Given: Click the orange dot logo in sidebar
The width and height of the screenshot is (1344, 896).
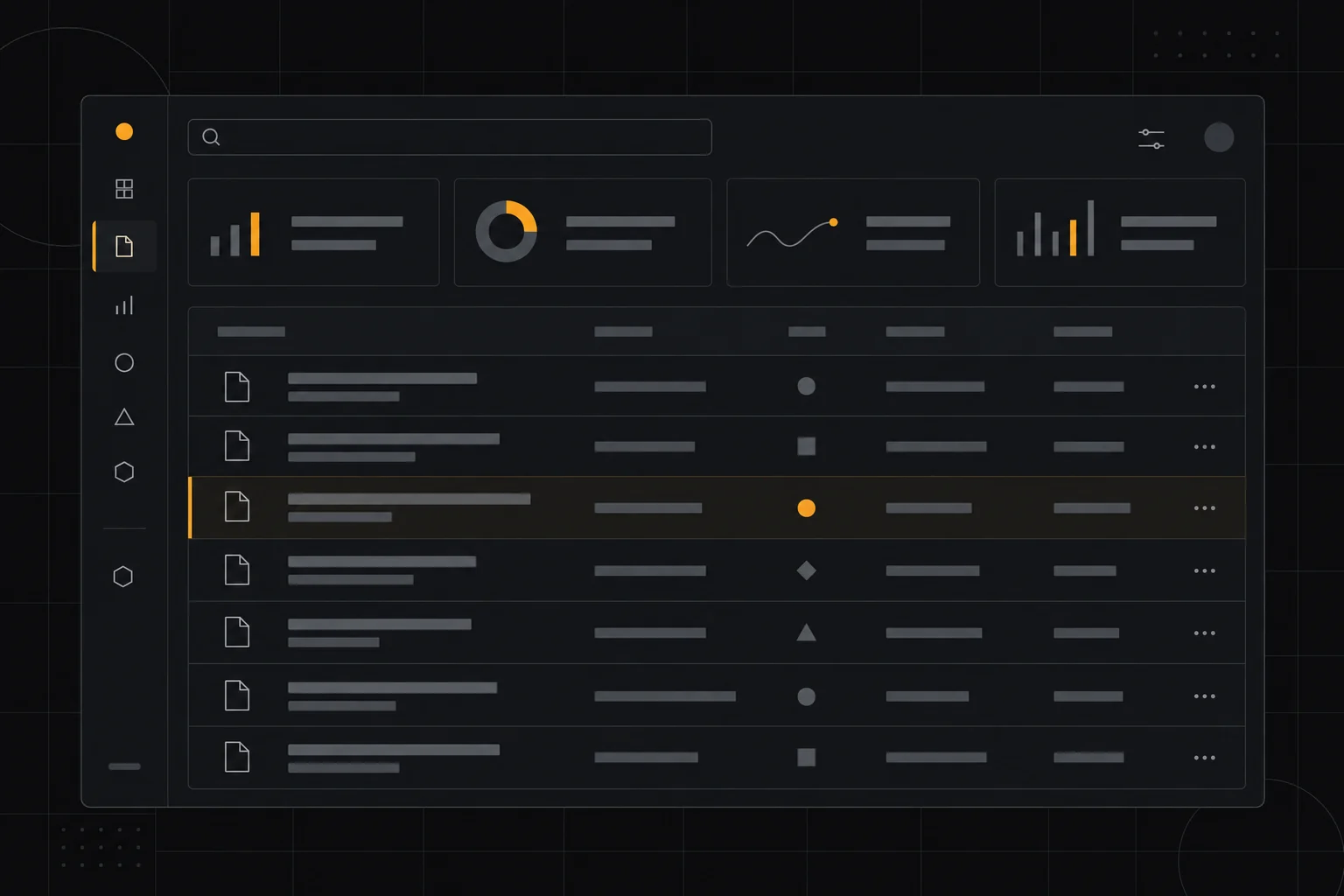Looking at the screenshot, I should (124, 131).
